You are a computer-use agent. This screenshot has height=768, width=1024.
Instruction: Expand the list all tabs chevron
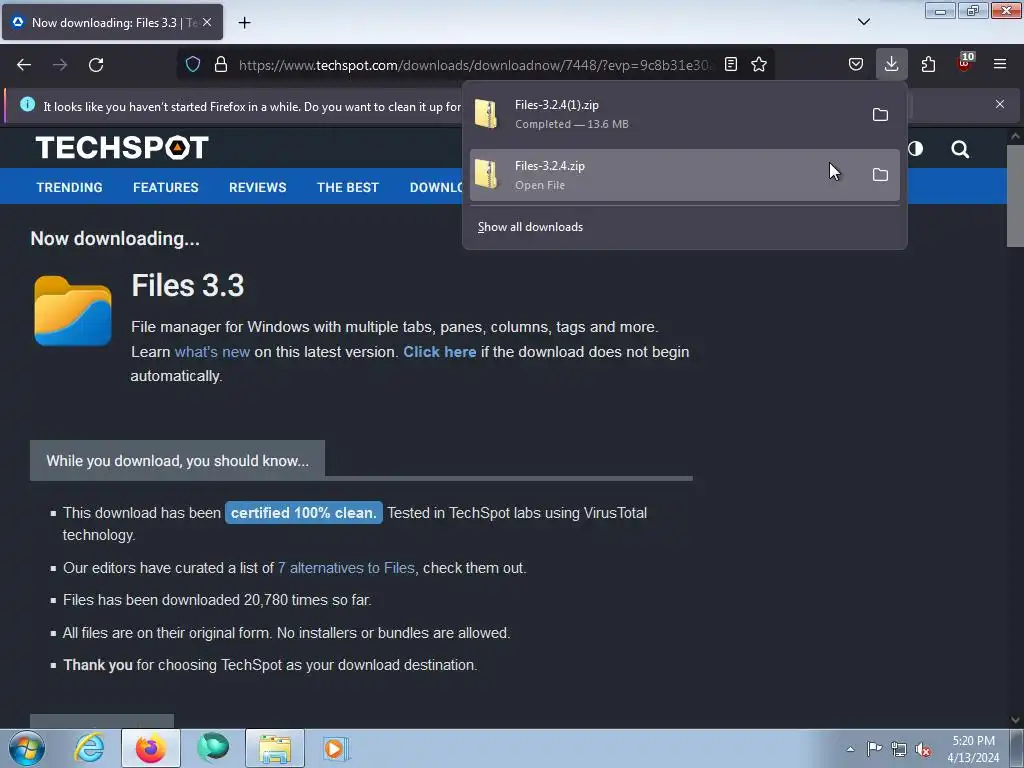(863, 22)
